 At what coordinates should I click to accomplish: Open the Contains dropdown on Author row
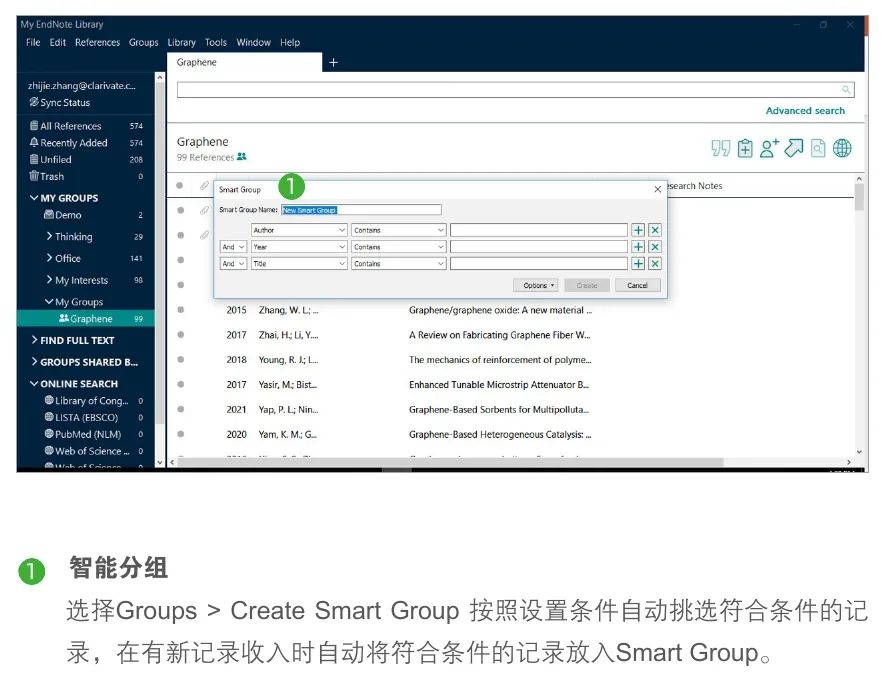tap(398, 230)
